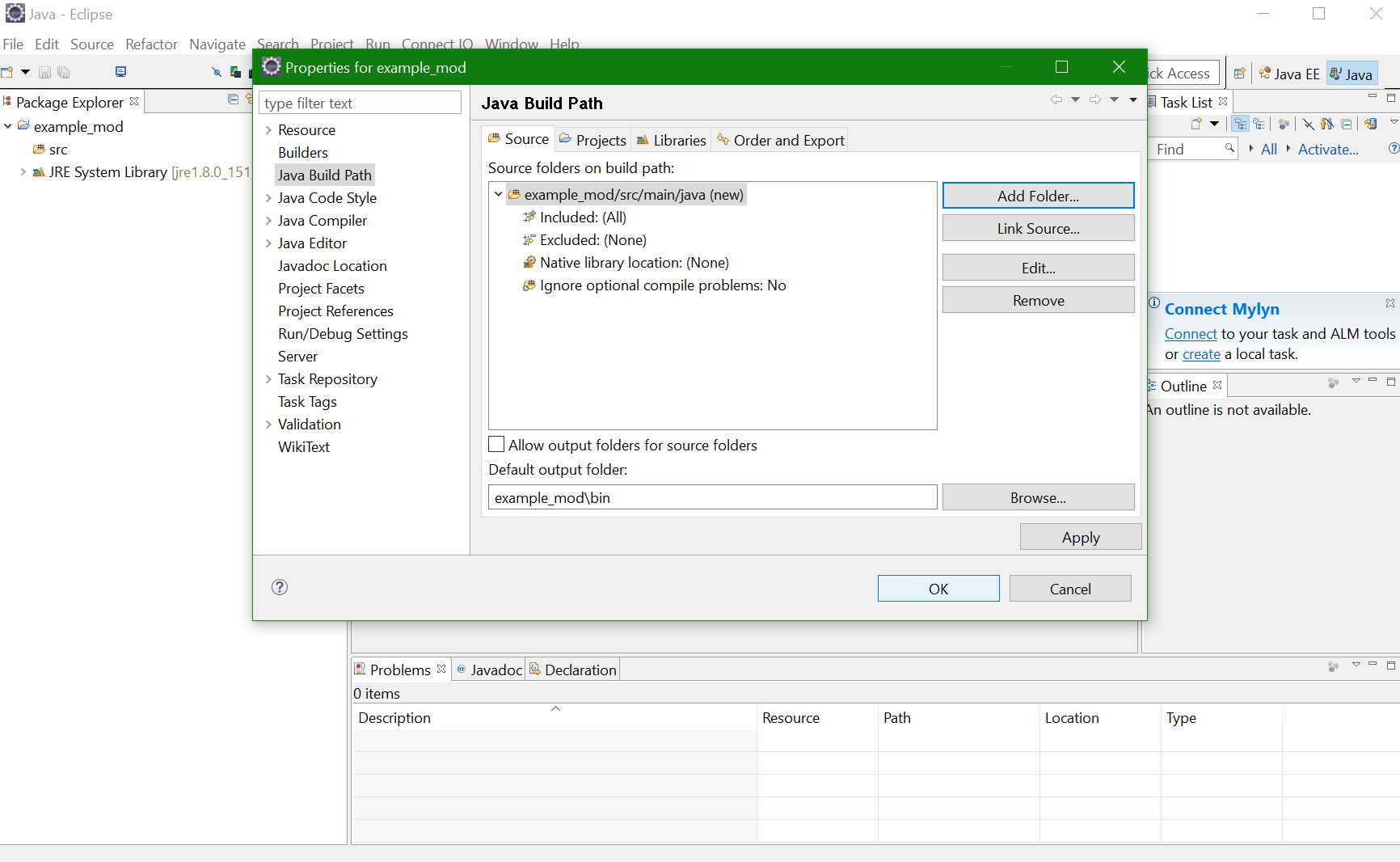Click the New Task icon in Task List

point(1196,124)
